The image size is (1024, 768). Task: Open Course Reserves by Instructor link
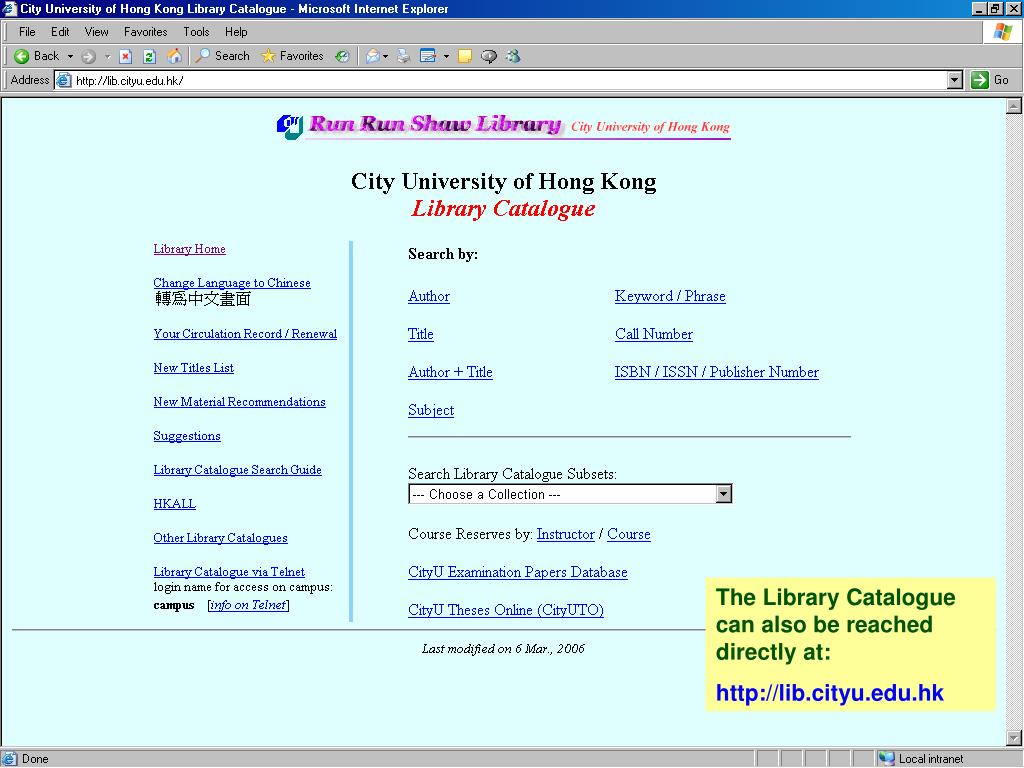566,534
